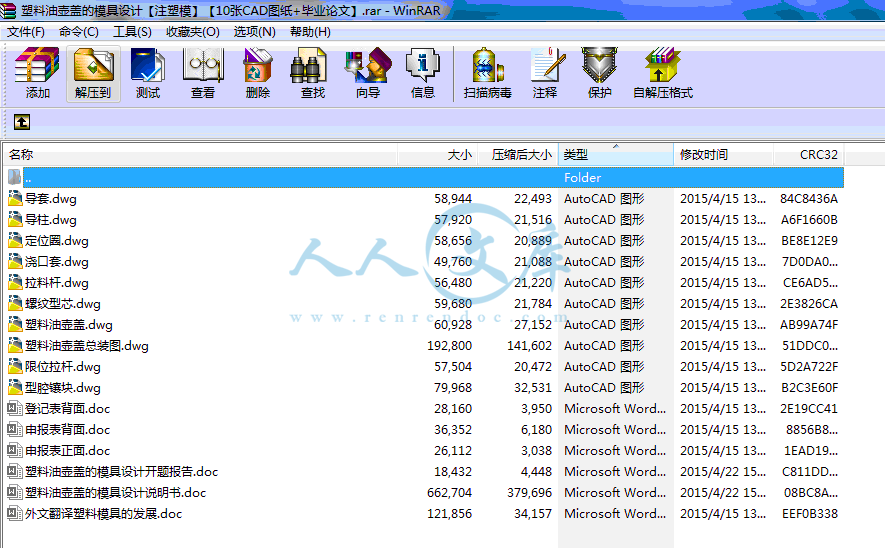Sort by the 大小 column header

pos(438,155)
